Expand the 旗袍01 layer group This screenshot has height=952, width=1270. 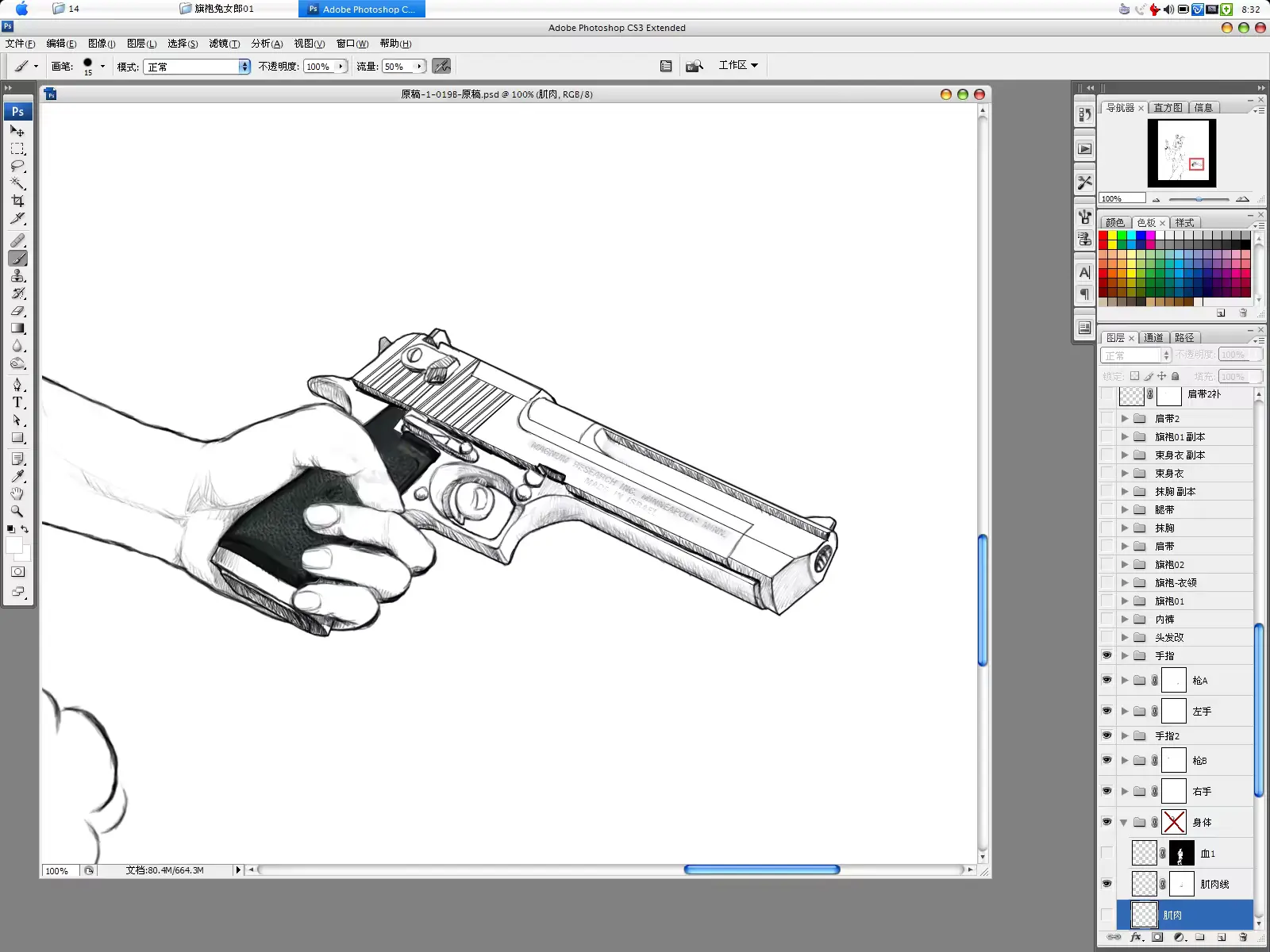coord(1124,601)
